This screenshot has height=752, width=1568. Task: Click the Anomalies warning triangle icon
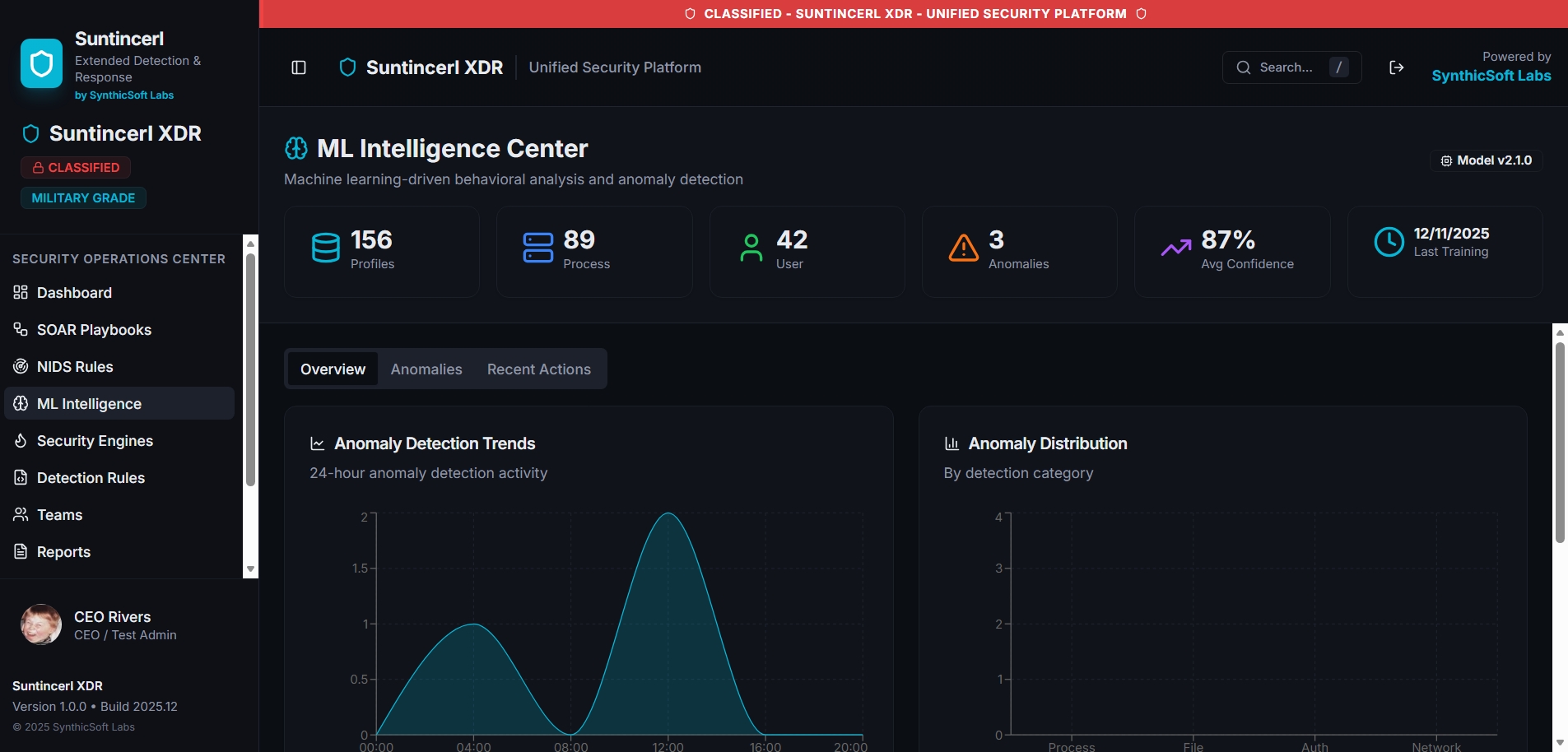pyautogui.click(x=965, y=247)
